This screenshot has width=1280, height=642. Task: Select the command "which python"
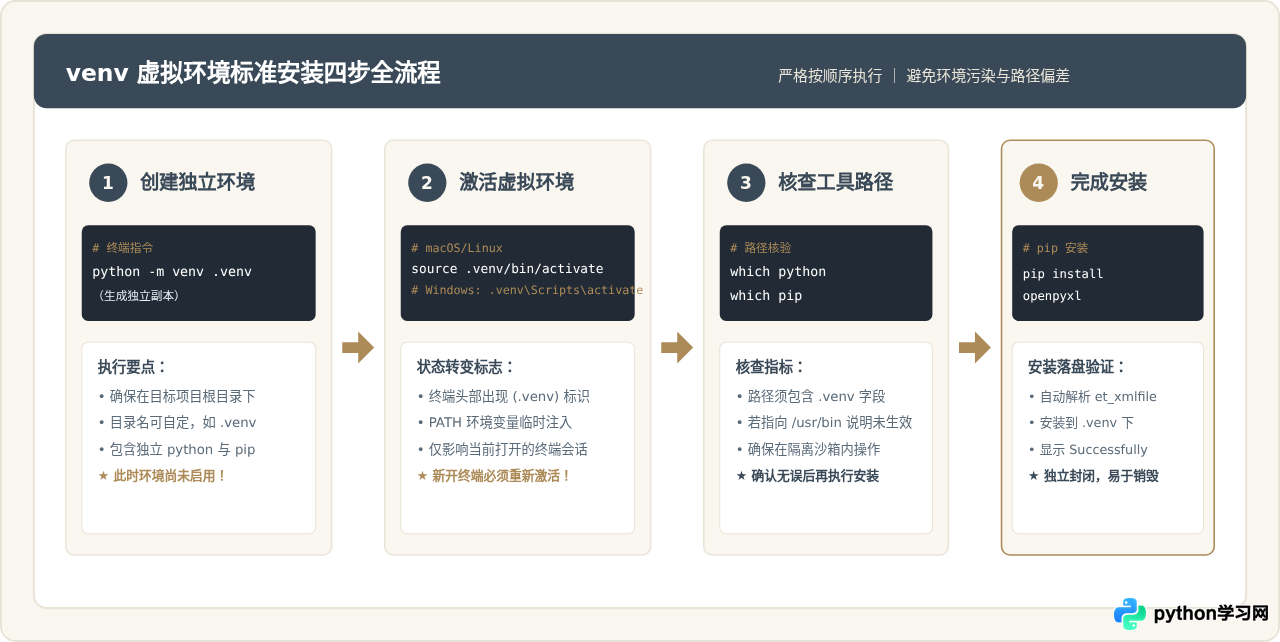778,271
